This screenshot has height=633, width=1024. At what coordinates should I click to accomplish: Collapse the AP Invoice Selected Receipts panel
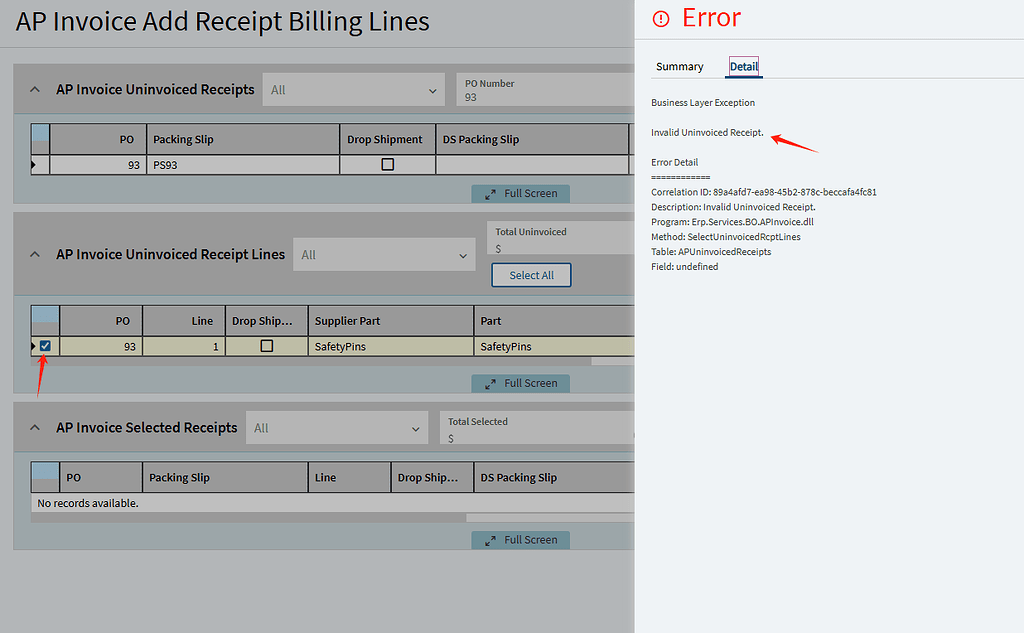[x=34, y=427]
